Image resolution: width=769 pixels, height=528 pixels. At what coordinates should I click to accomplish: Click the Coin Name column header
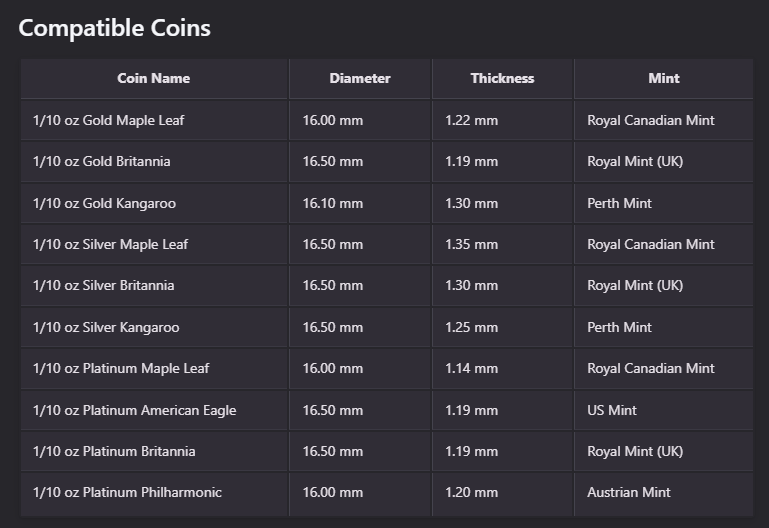(153, 78)
